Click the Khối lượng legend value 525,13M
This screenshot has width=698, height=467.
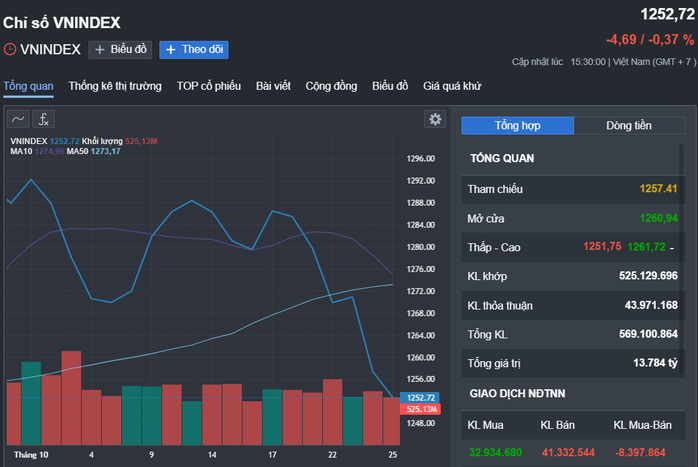click(141, 141)
